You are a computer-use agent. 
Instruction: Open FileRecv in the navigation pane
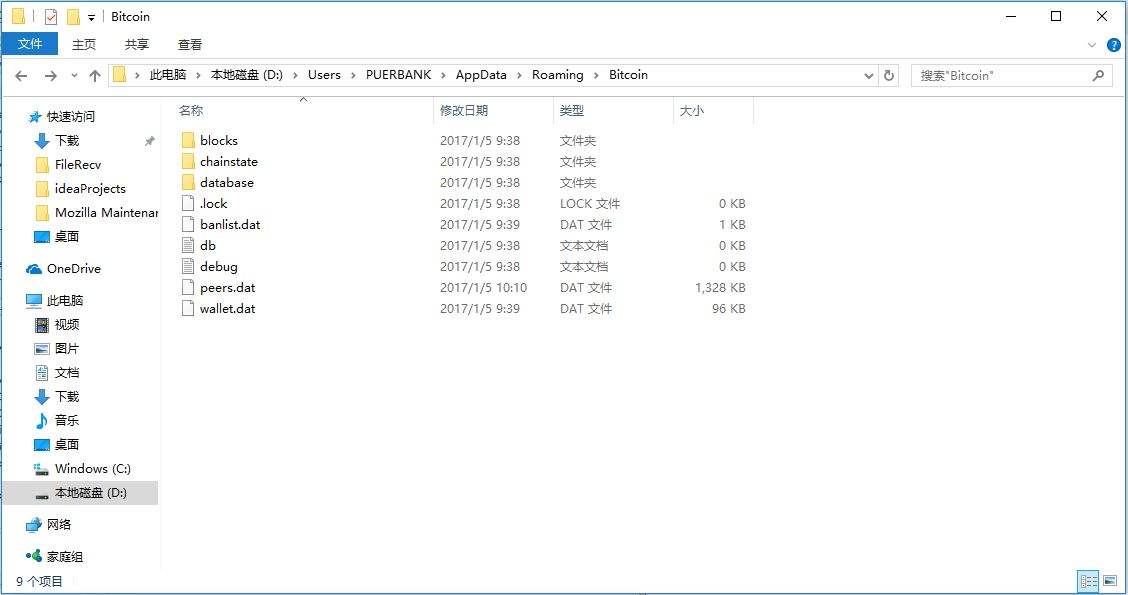pos(78,165)
